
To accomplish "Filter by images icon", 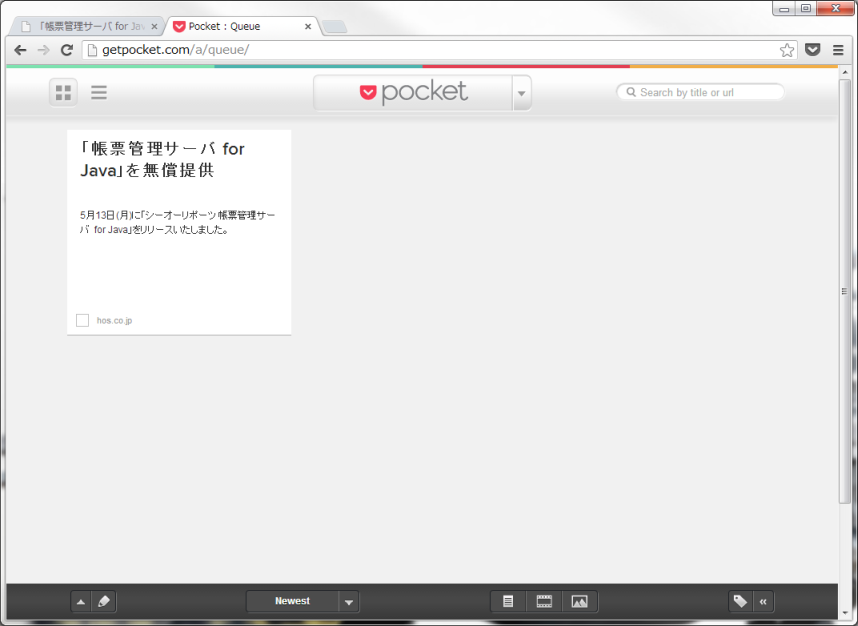I will 579,601.
